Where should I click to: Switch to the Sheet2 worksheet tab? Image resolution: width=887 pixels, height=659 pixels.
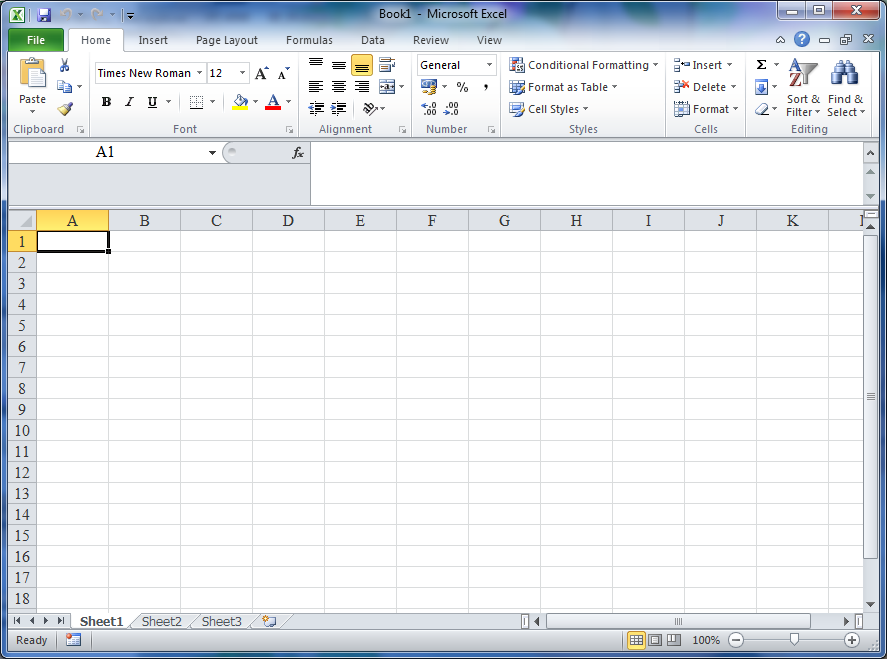[162, 621]
